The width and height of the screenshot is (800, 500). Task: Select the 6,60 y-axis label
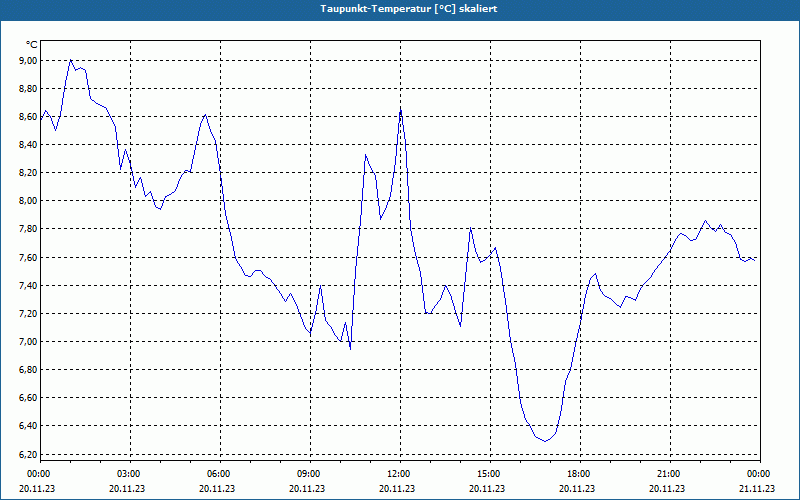(29, 398)
